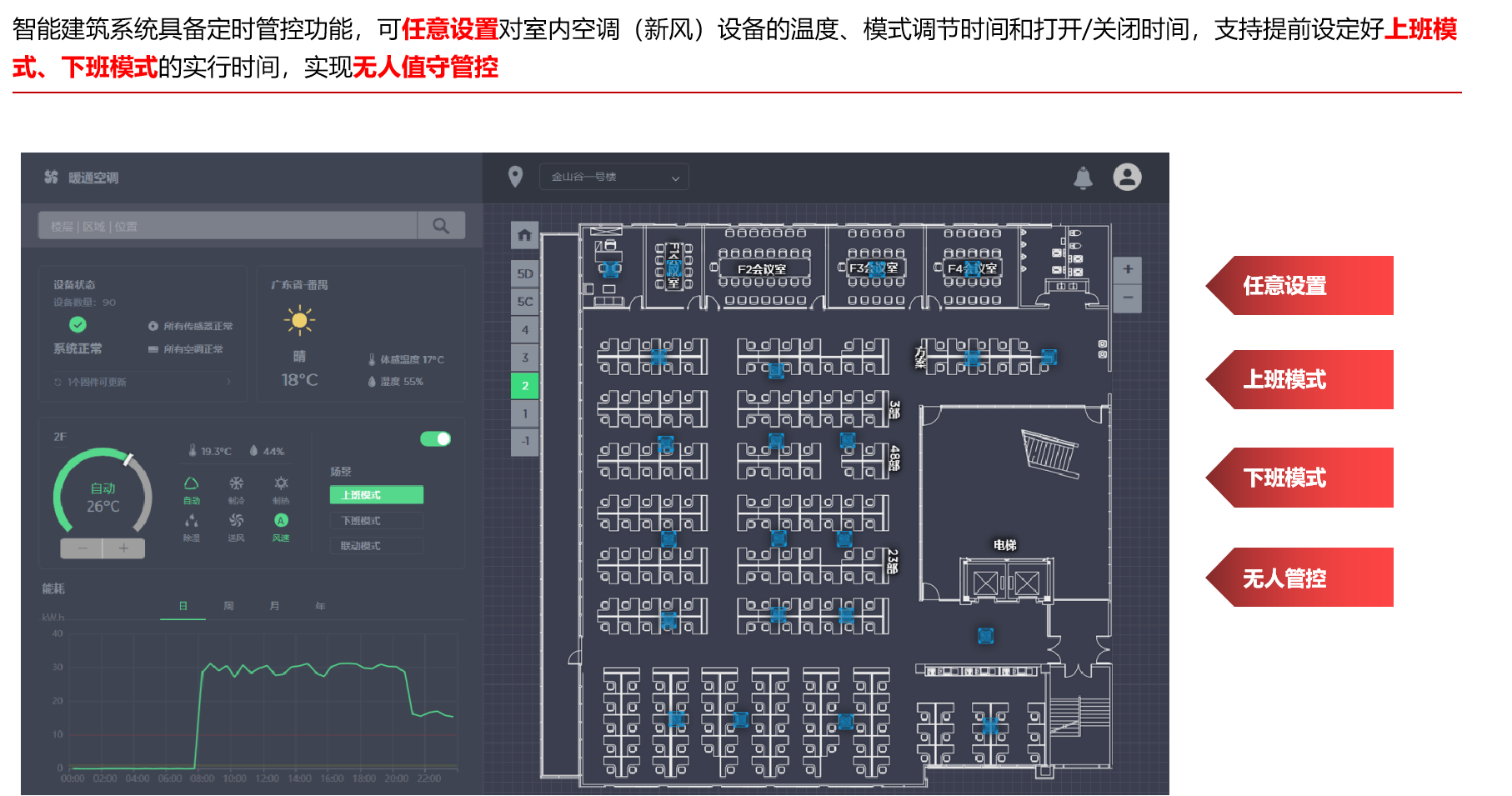Click the map zoom-in plus button

1127,269
